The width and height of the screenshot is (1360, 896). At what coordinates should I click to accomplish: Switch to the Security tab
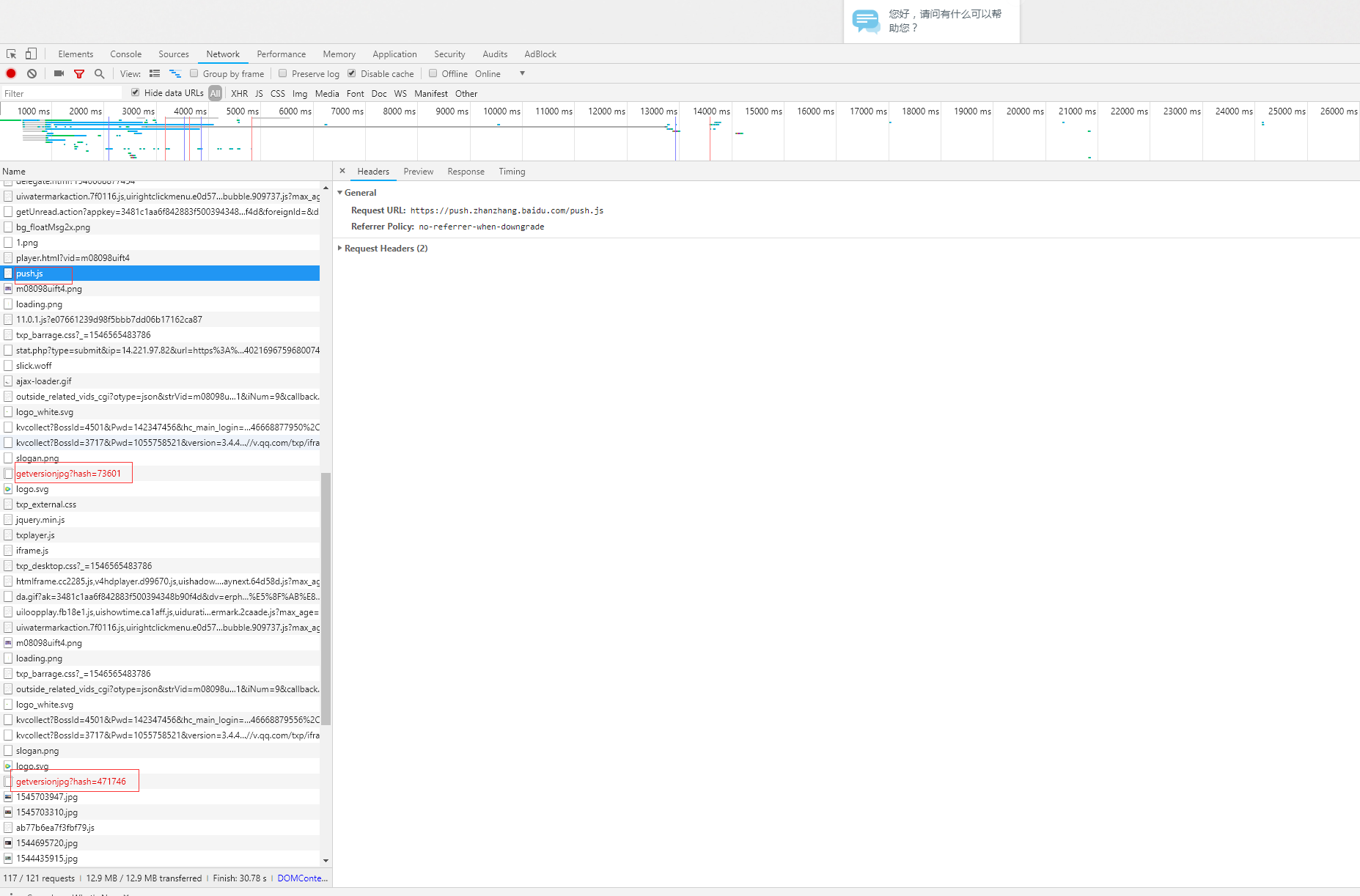(449, 54)
